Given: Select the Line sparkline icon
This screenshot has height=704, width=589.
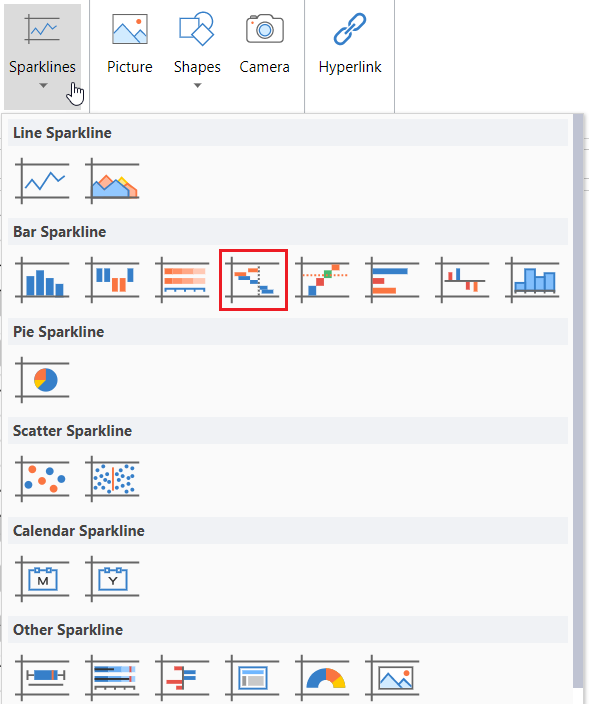Looking at the screenshot, I should 42,181.
